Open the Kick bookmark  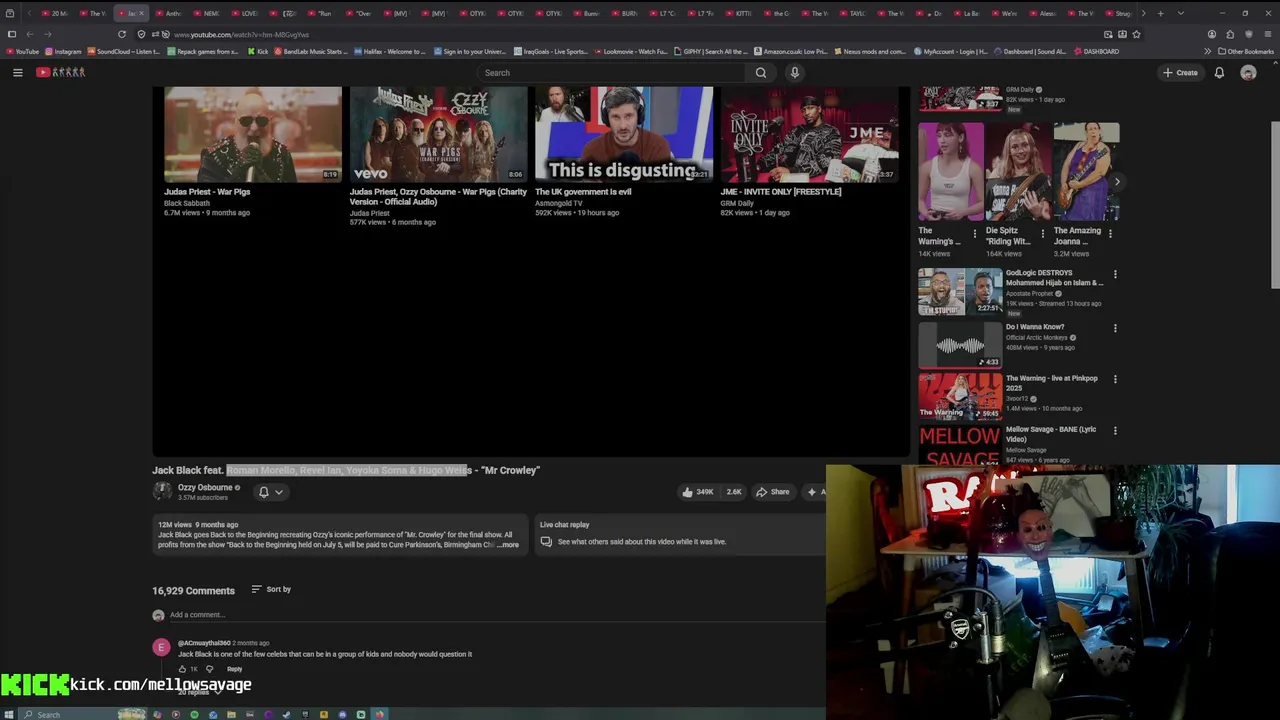[x=257, y=51]
